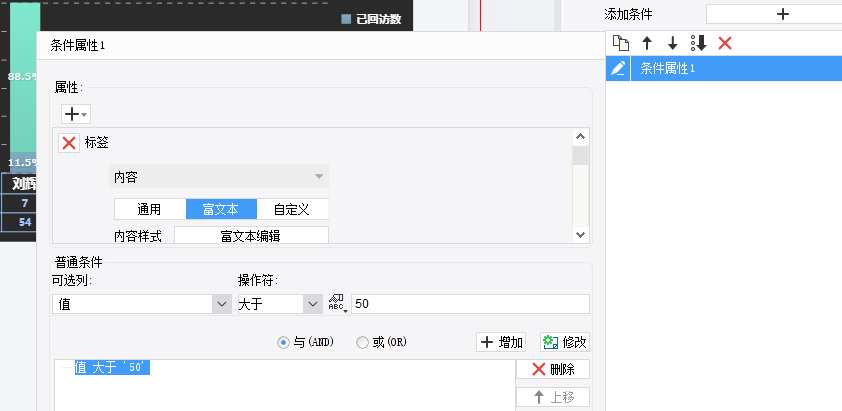
Task: Click the 88.5% chart bar label
Action: pyautogui.click(x=23, y=76)
